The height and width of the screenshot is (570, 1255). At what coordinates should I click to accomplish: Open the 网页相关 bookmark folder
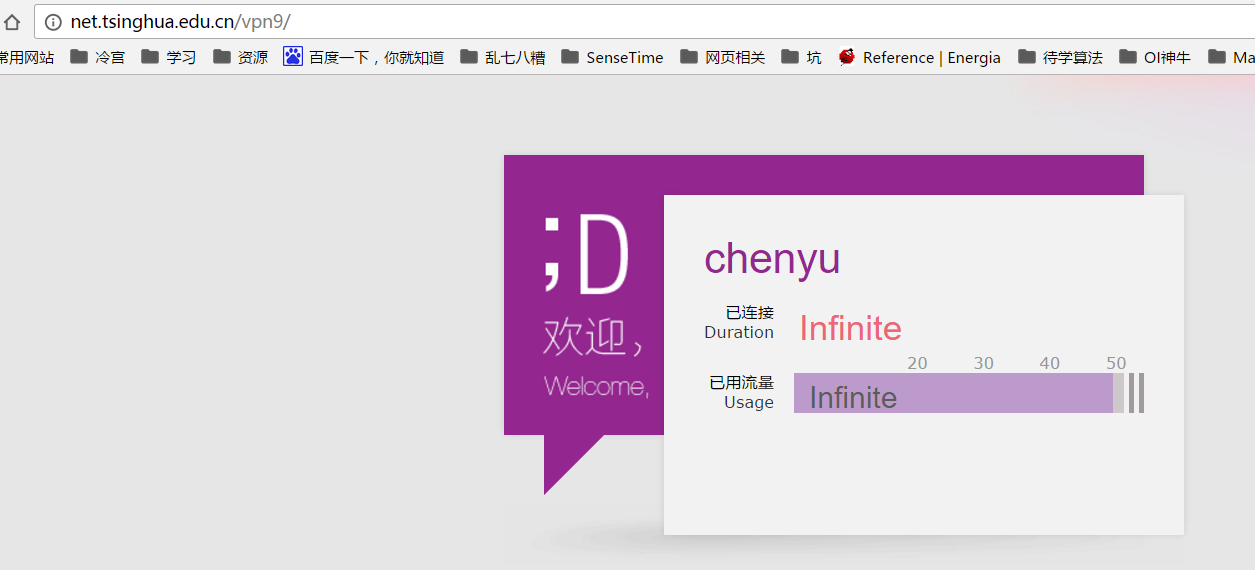pos(723,57)
